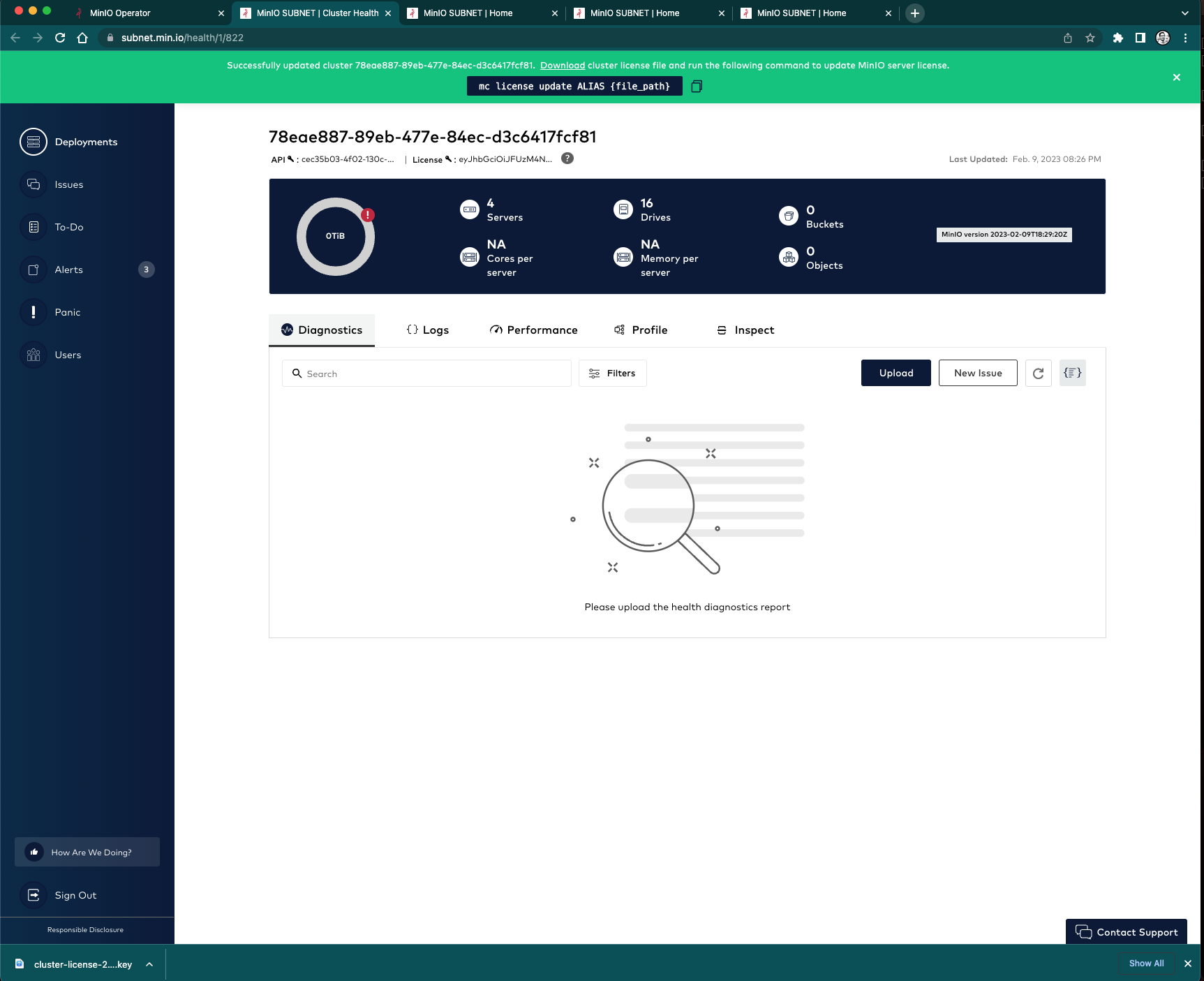1204x981 pixels.
Task: Open Contact Support chat
Action: pos(1126,932)
